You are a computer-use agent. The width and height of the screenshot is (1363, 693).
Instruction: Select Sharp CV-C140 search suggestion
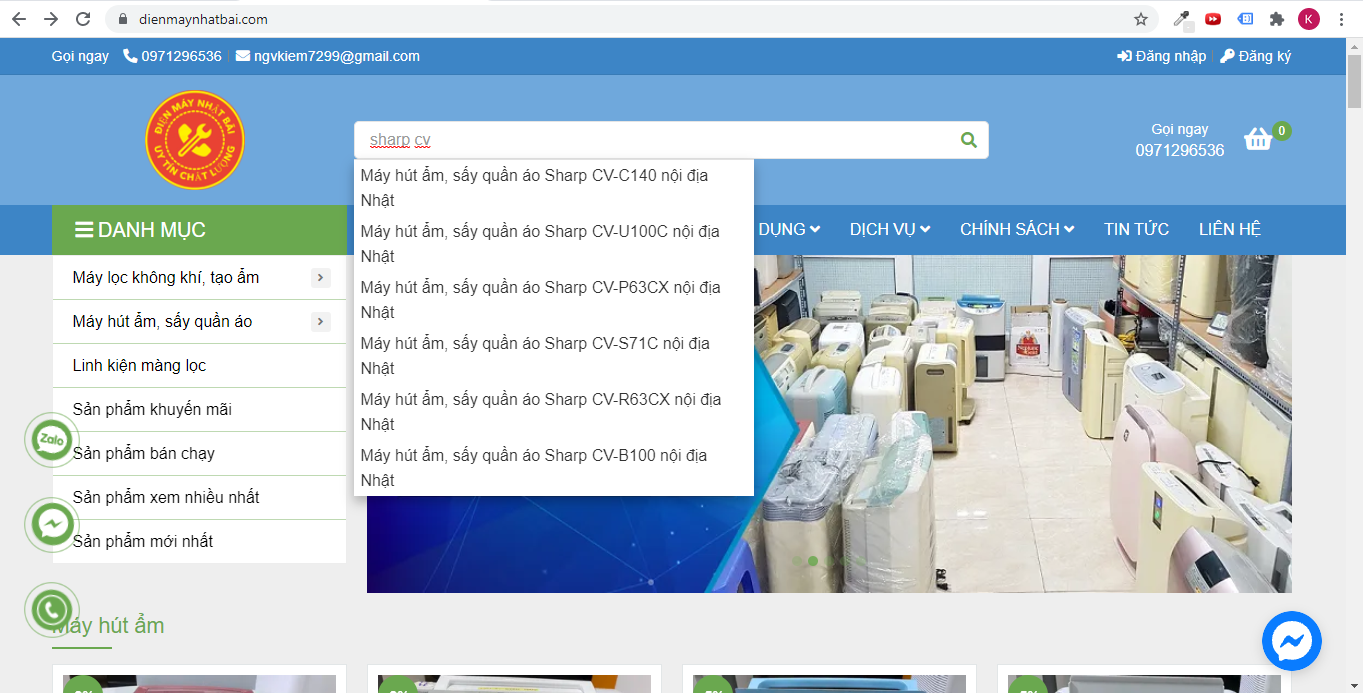pos(534,187)
